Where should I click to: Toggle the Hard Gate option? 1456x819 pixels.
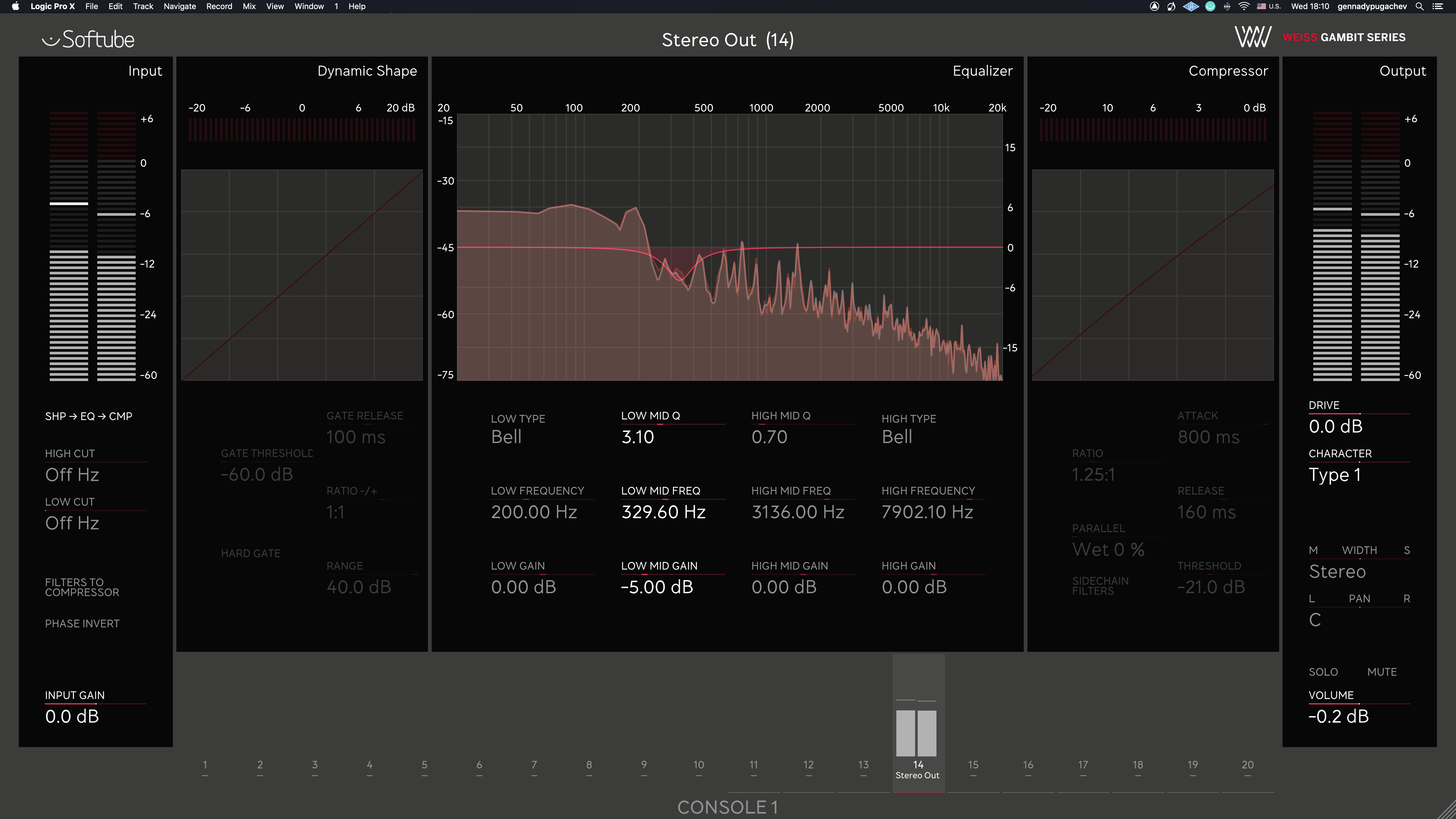click(x=250, y=553)
